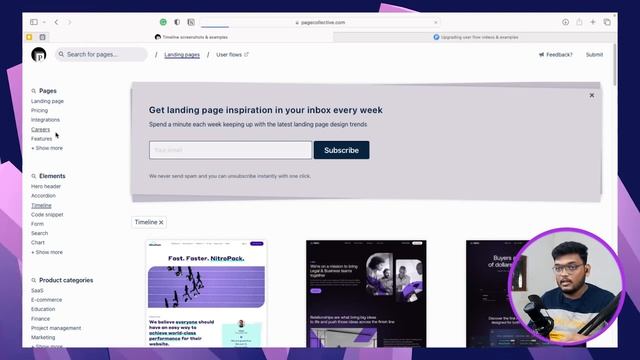The image size is (640, 360).
Task: Click the Feedback link
Action: point(556,55)
